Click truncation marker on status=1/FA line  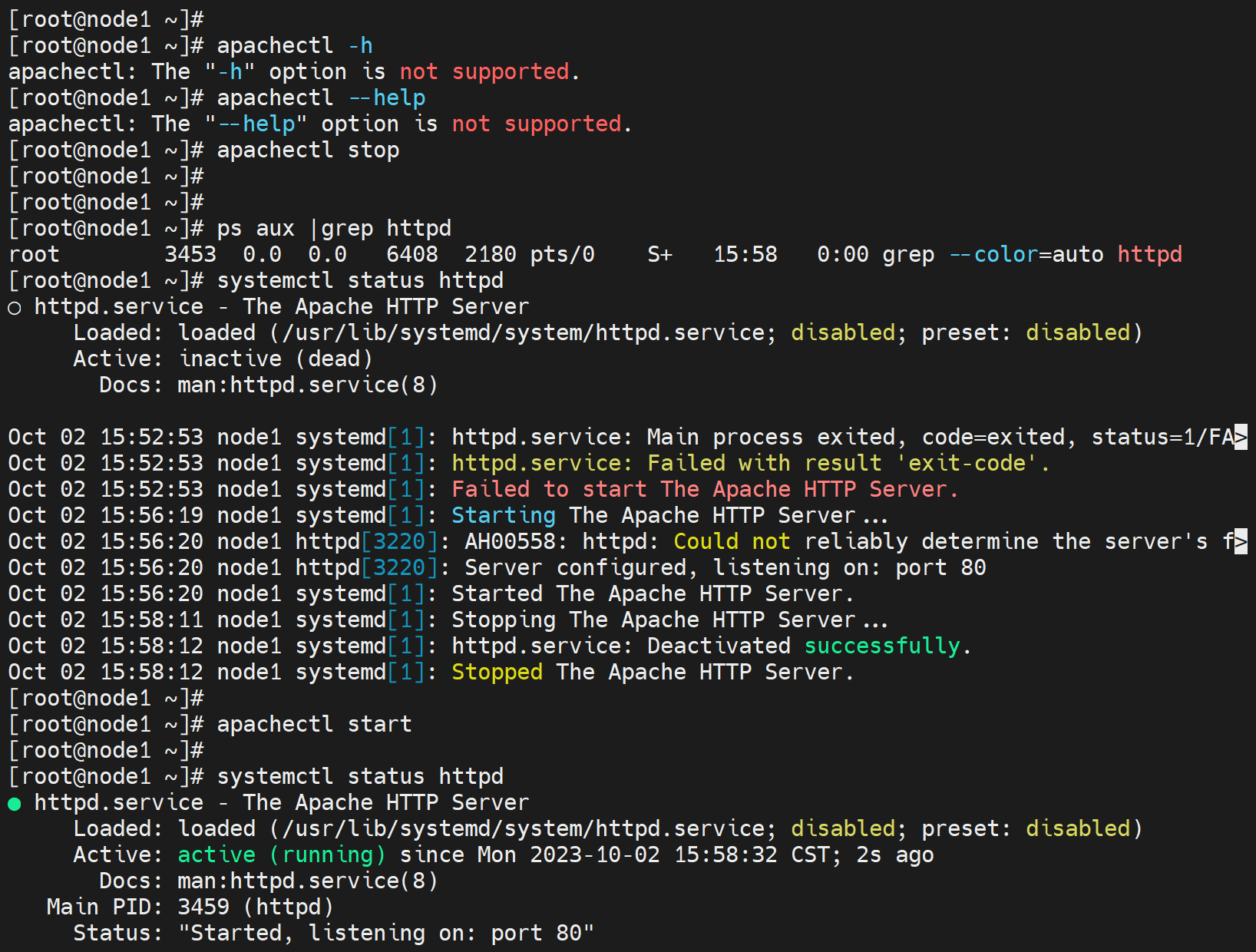[1241, 438]
